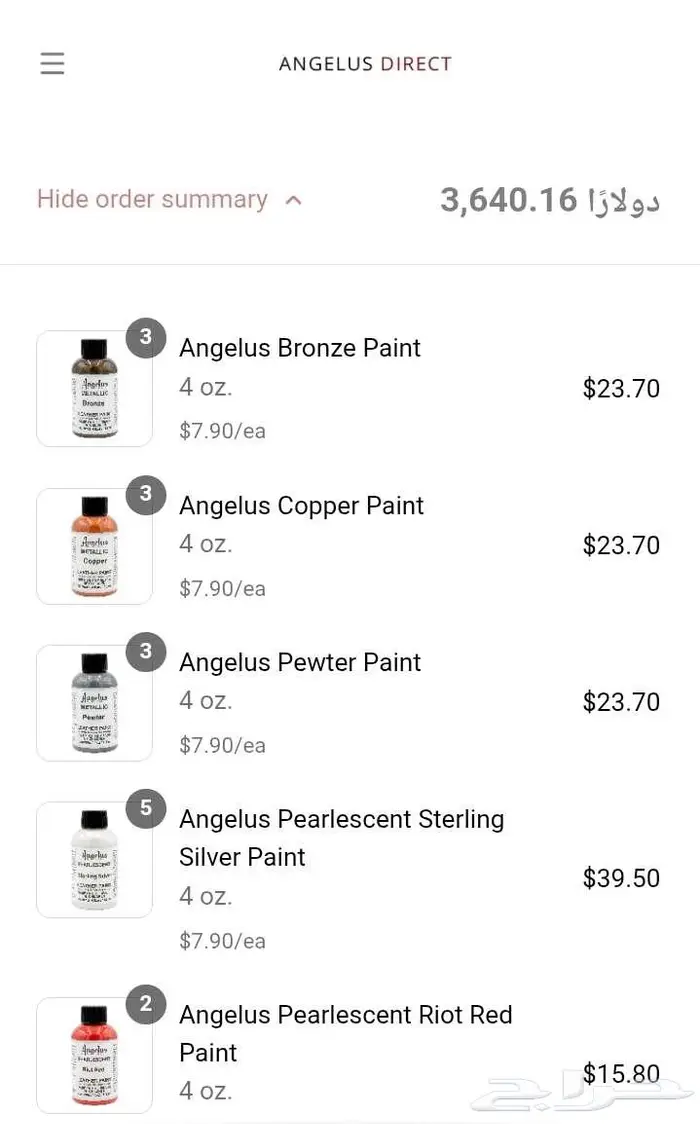Click Riot Red quantity badge 2
Screen dimensions: 700x1124
tap(146, 1004)
